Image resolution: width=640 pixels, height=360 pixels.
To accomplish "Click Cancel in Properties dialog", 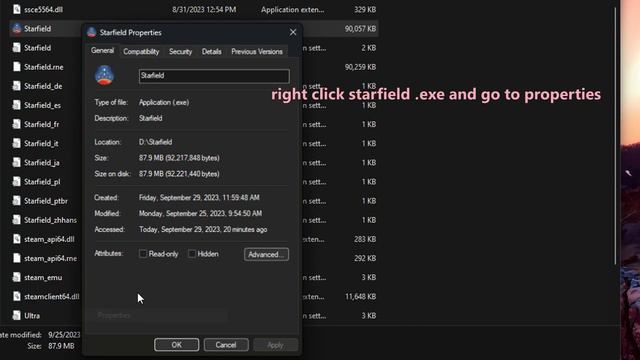I will pos(226,345).
